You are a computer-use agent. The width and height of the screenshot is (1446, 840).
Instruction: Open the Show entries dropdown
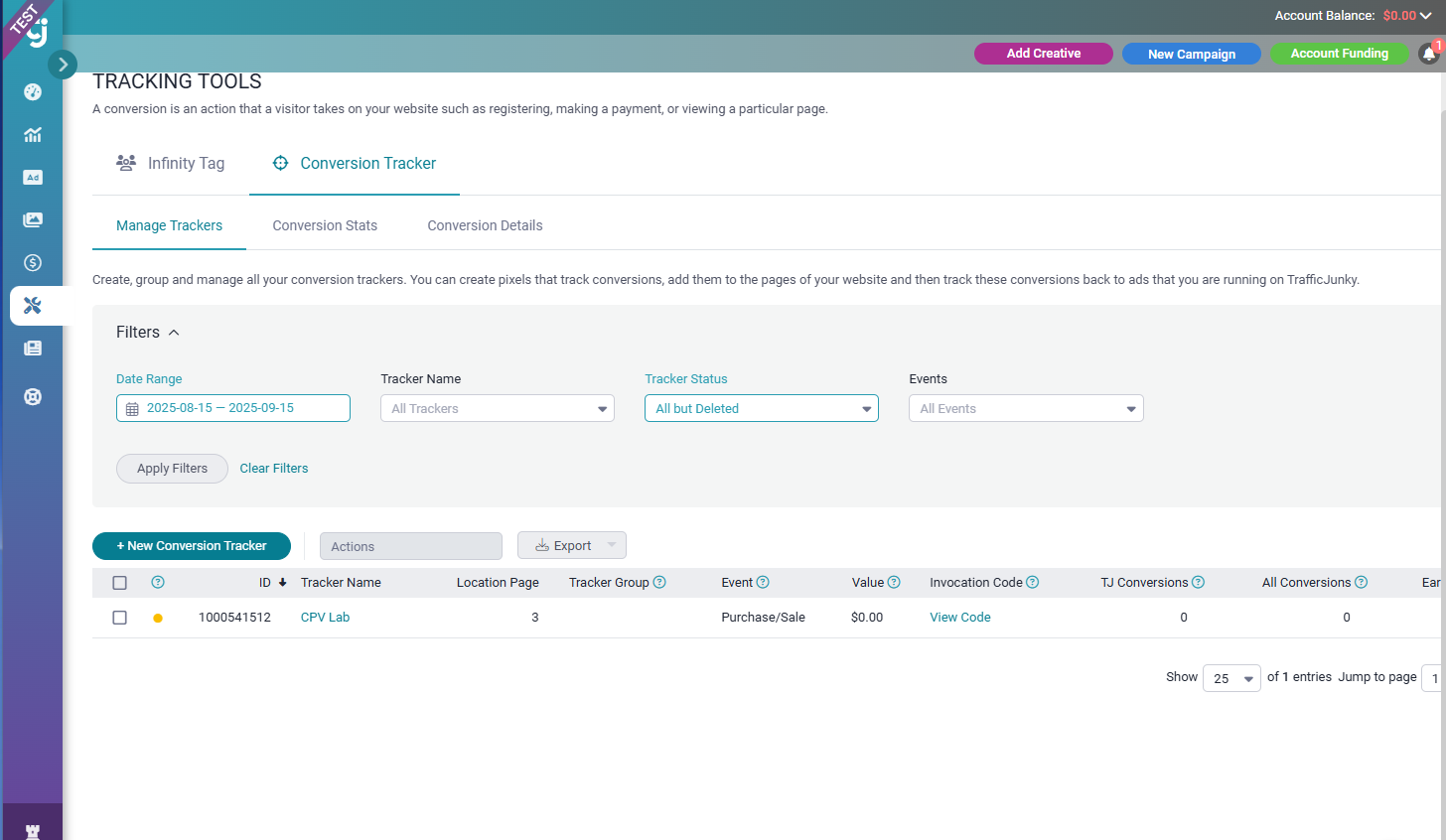click(x=1231, y=677)
